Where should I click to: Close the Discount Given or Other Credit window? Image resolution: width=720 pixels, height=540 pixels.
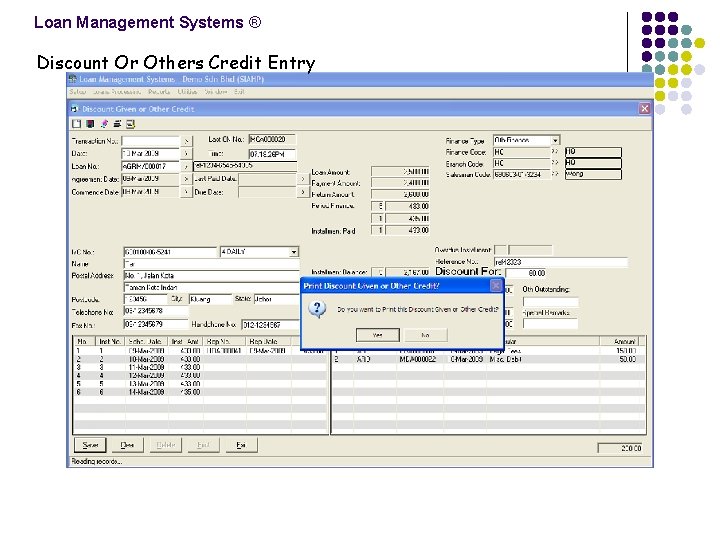pyautogui.click(x=645, y=109)
